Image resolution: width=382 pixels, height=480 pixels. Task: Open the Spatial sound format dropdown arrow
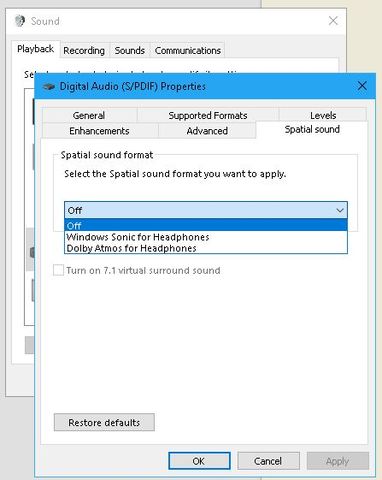click(340, 210)
